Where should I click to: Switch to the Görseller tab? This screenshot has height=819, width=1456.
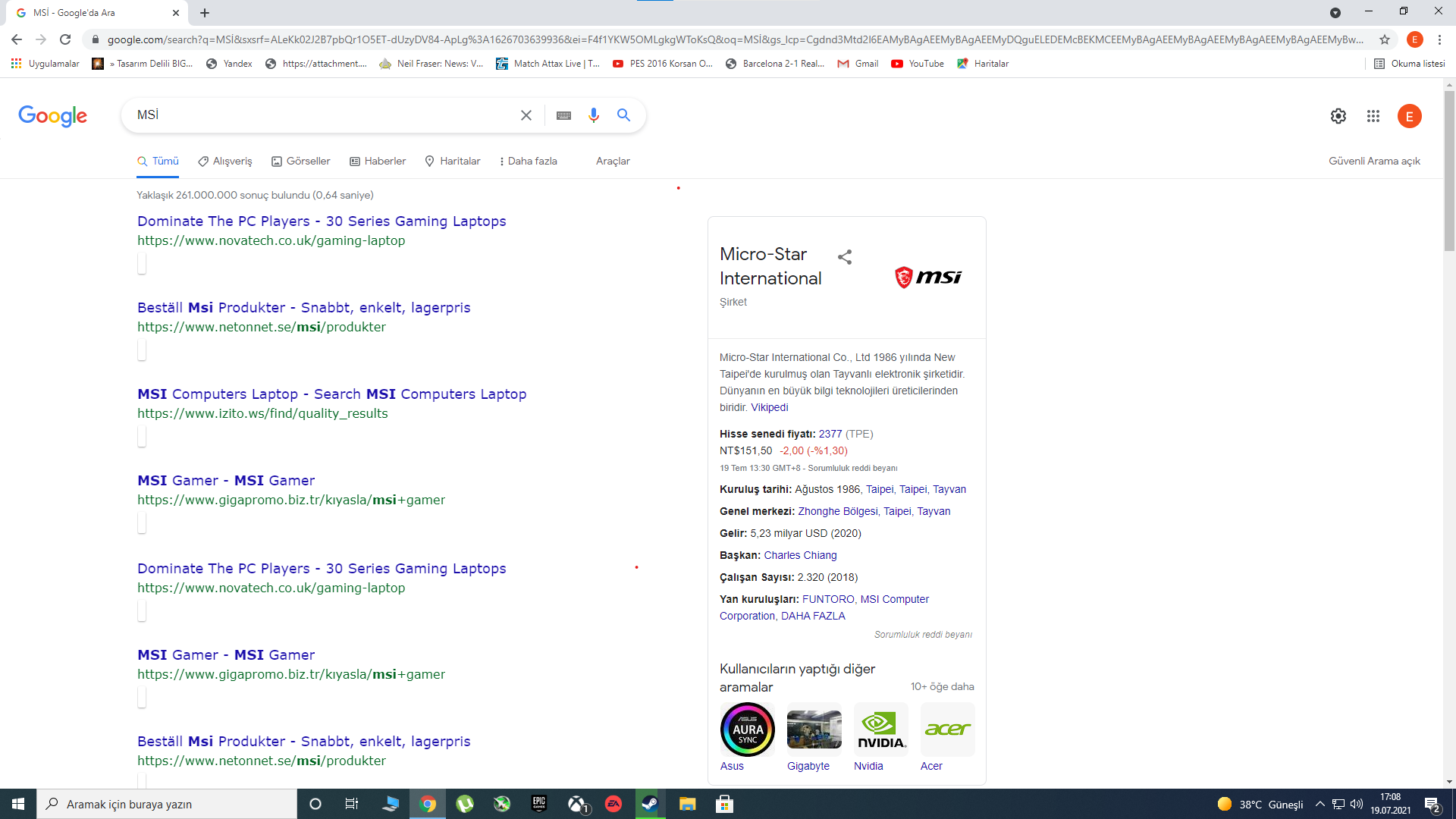point(301,161)
